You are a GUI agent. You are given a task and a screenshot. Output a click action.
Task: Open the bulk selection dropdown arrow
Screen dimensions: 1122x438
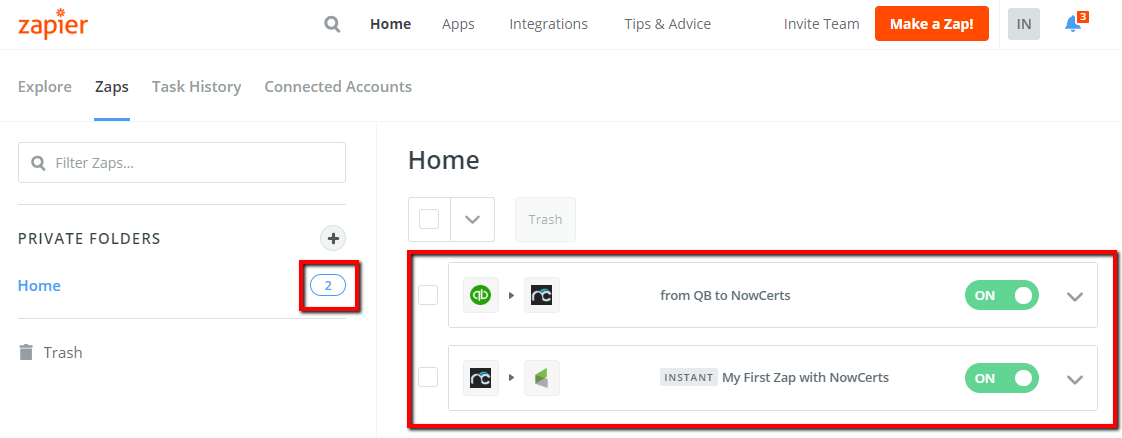[x=472, y=220]
